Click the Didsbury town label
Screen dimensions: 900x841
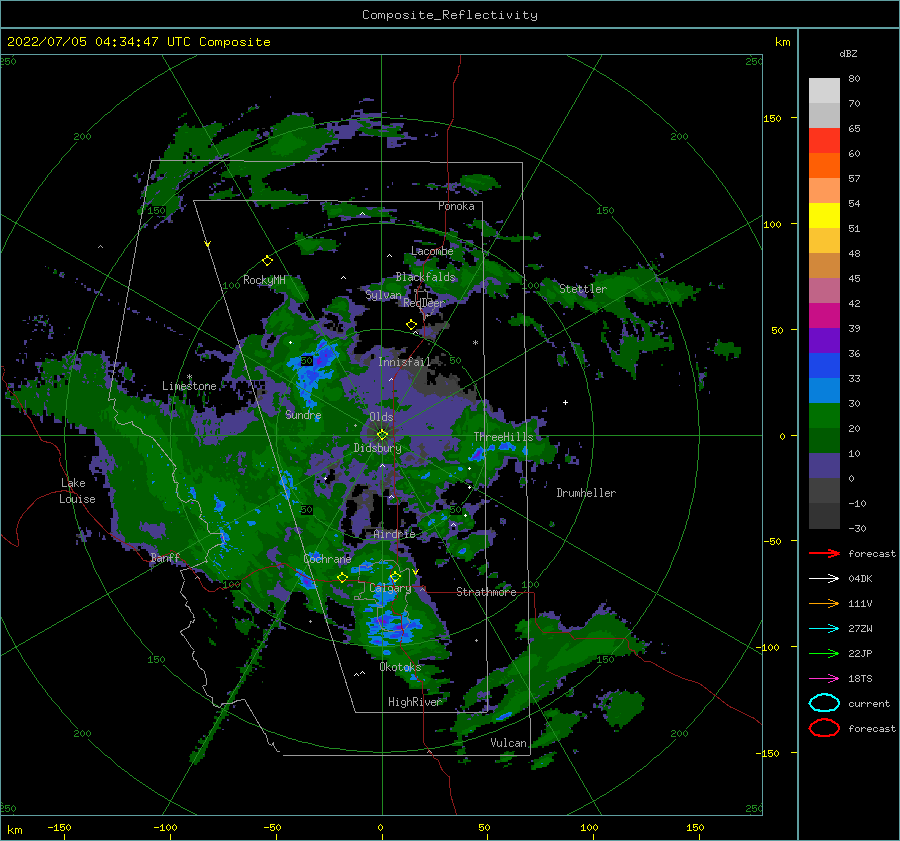point(378,448)
